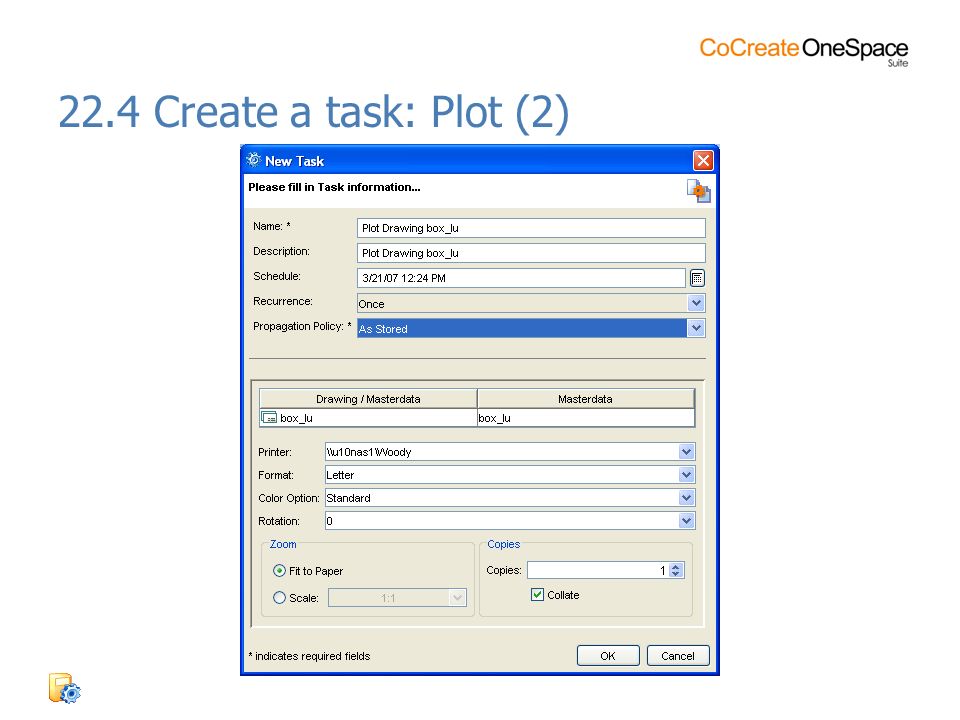This screenshot has height=720, width=960.
Task: Click the Cancel button
Action: tap(678, 656)
